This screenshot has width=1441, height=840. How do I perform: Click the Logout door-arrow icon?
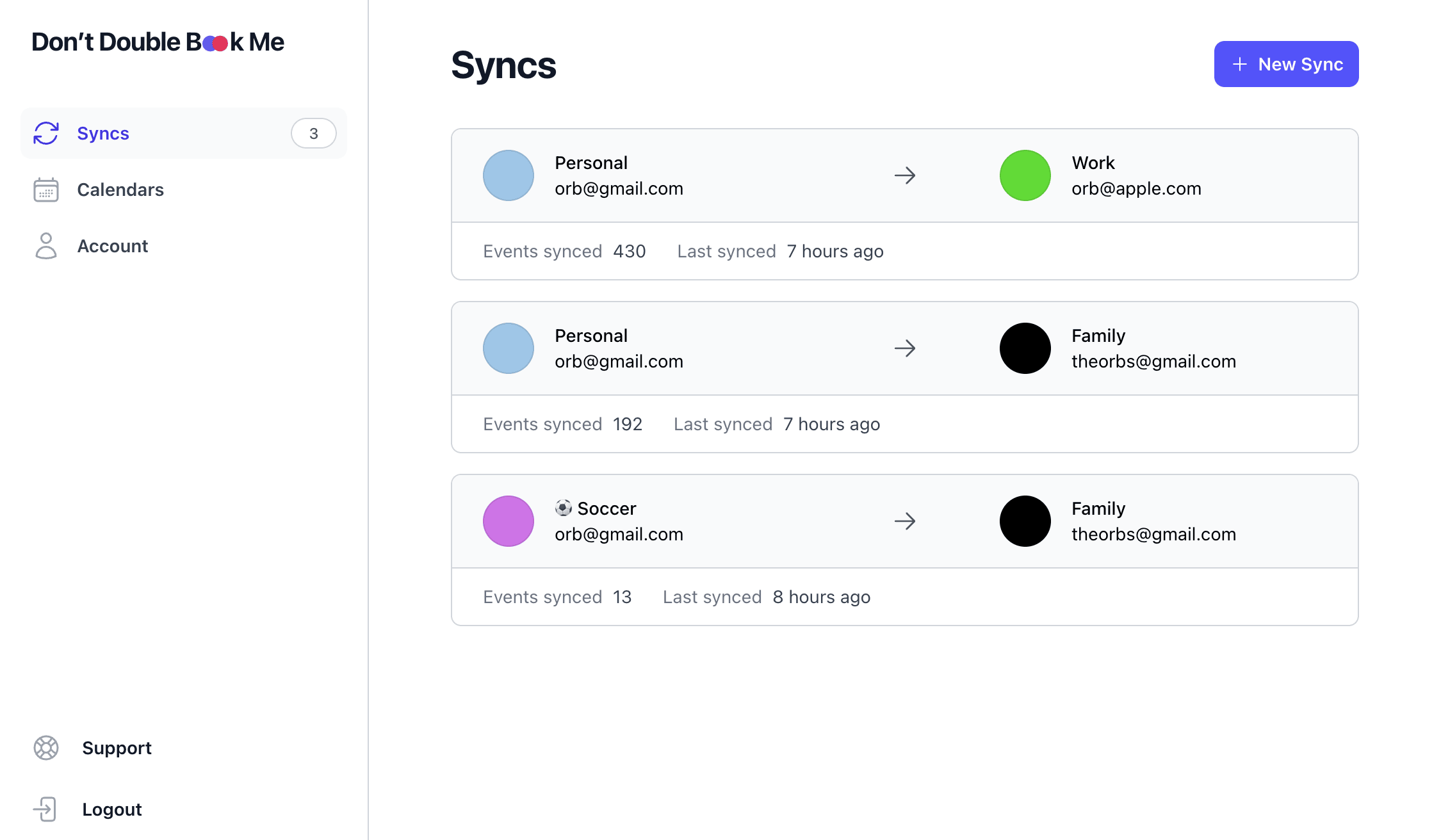[x=46, y=809]
